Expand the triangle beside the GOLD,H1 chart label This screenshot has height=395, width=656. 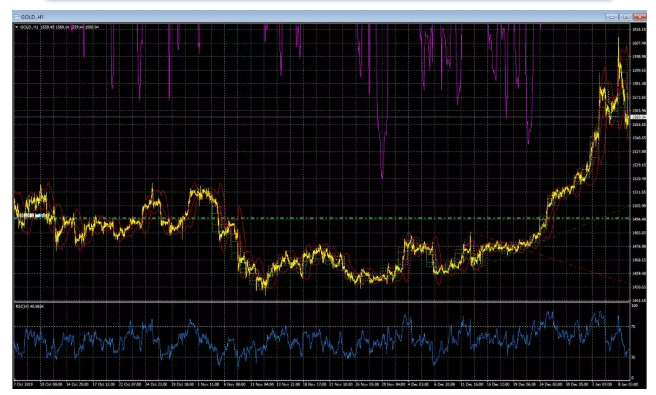point(16,27)
